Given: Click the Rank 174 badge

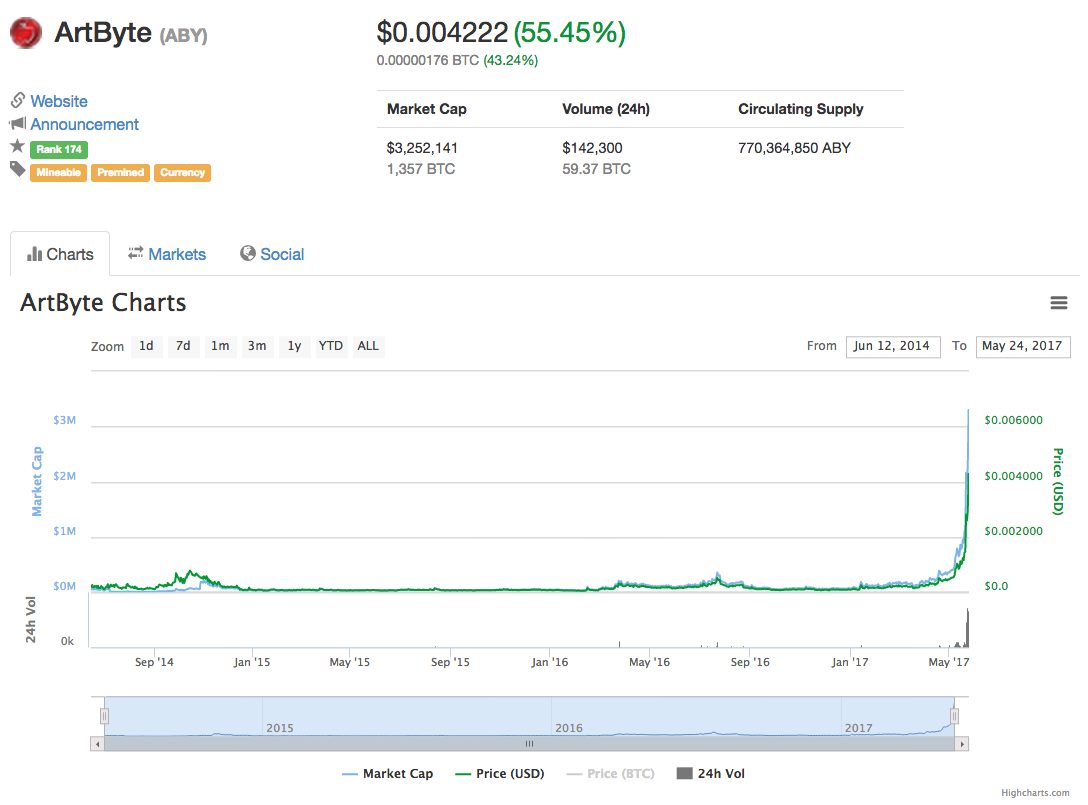Looking at the screenshot, I should 59,149.
